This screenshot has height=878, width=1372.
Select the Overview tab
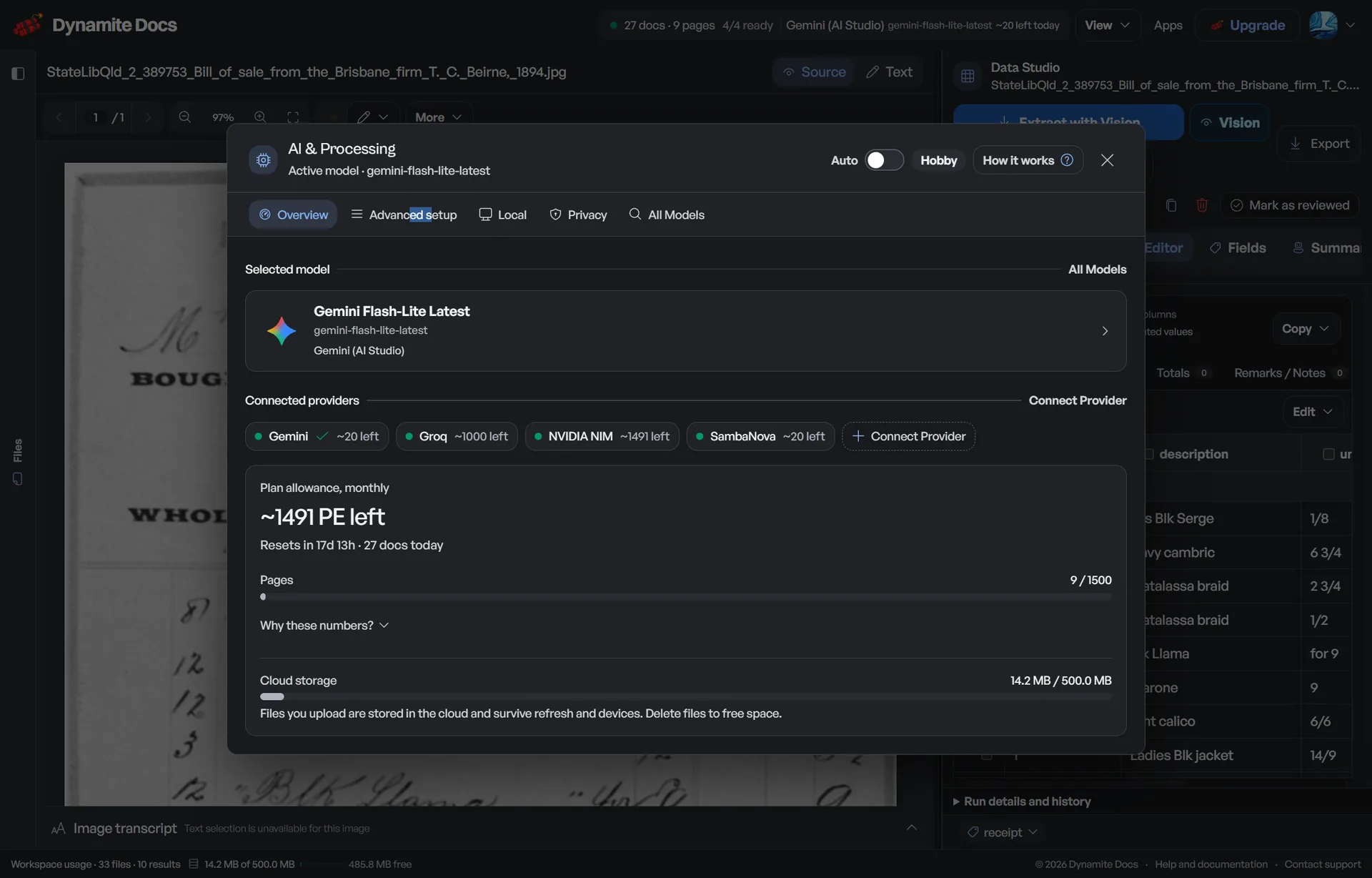pyautogui.click(x=293, y=214)
